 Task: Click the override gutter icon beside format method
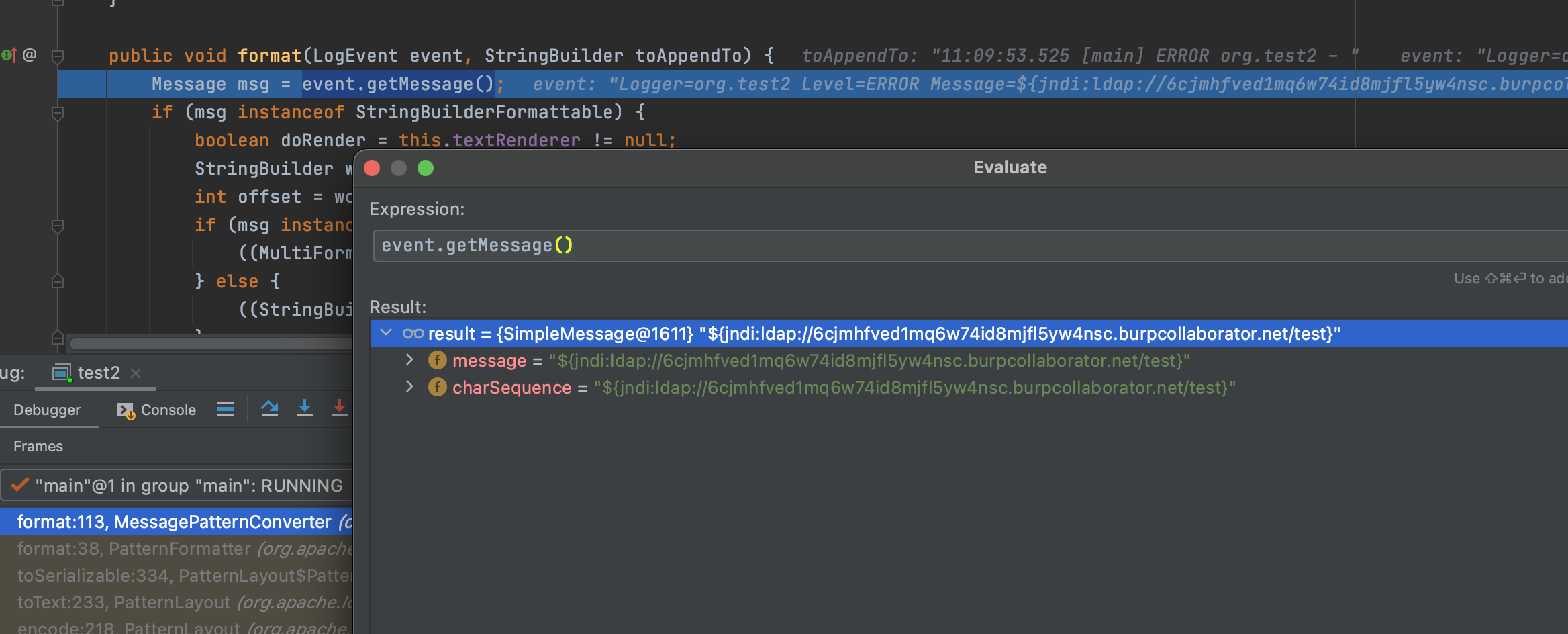tap(9, 55)
